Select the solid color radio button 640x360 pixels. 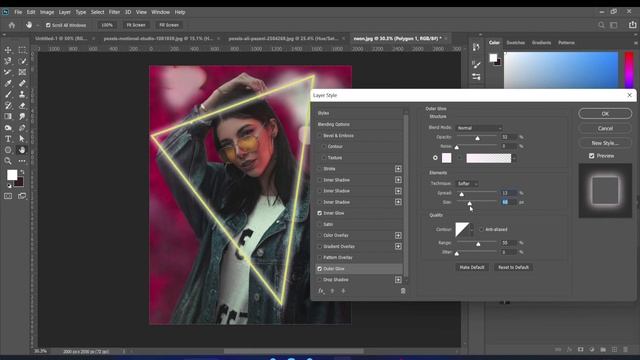coord(435,158)
